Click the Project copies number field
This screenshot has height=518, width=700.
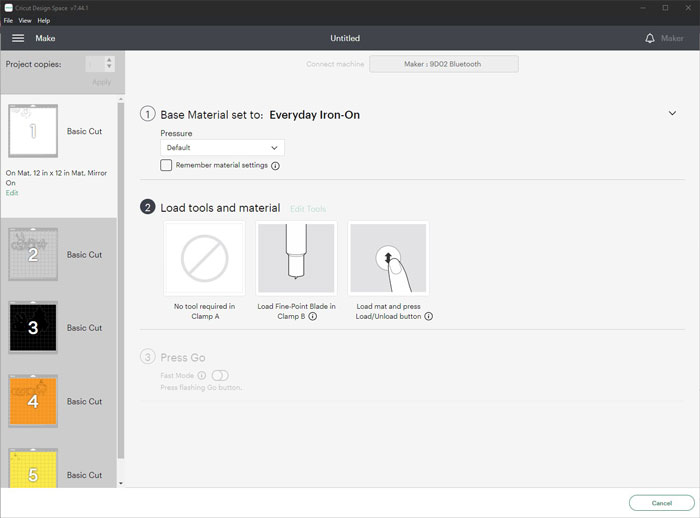95,64
